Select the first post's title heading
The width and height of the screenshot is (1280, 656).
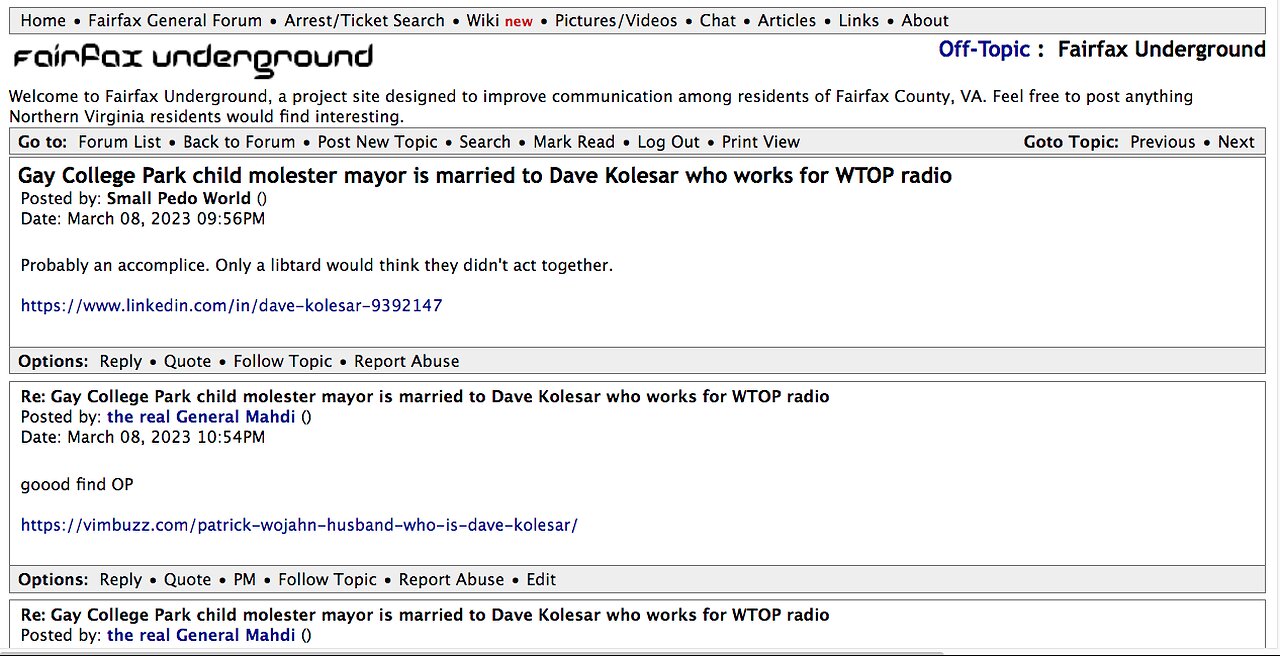[x=485, y=176]
